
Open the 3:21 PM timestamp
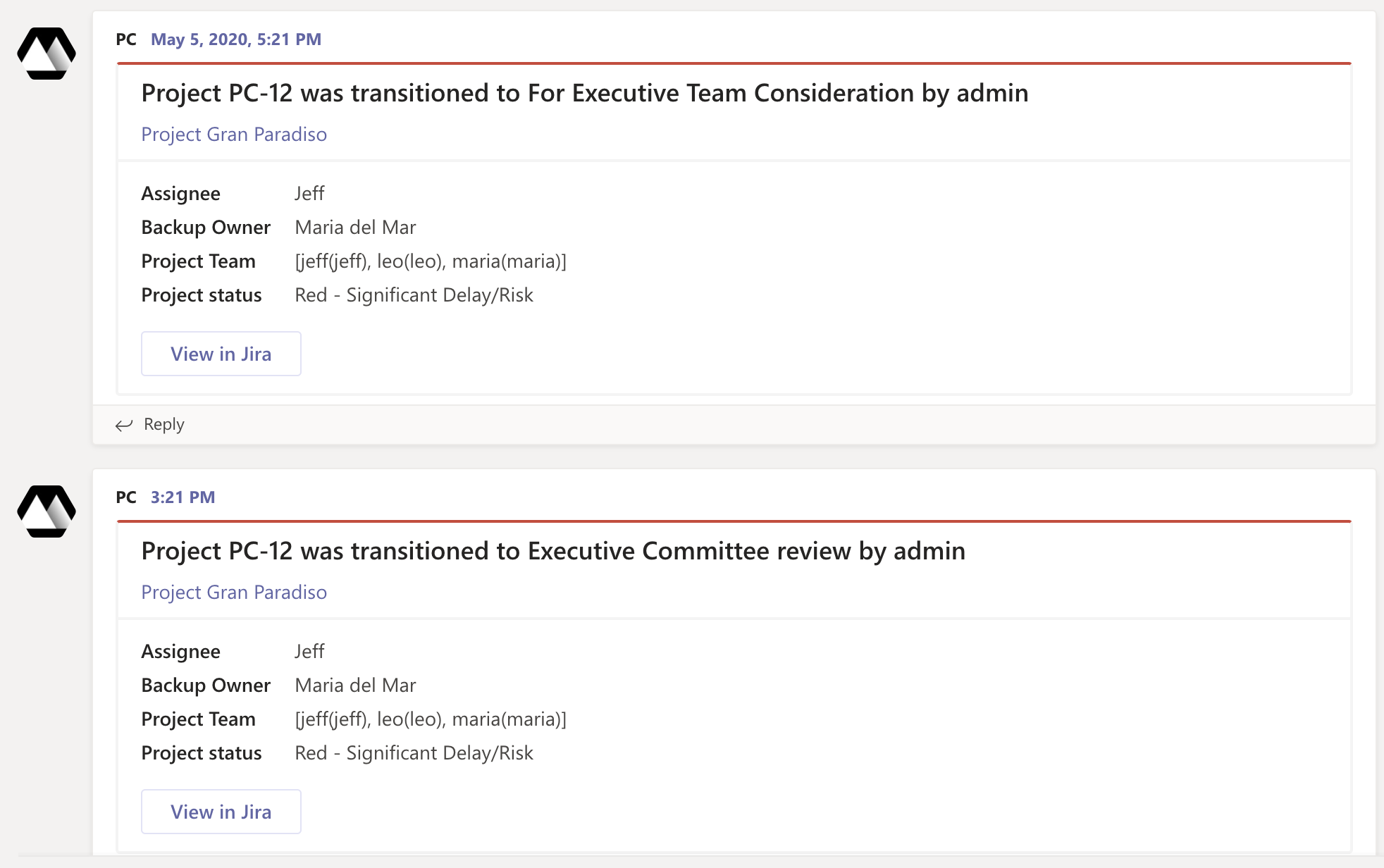(x=182, y=497)
